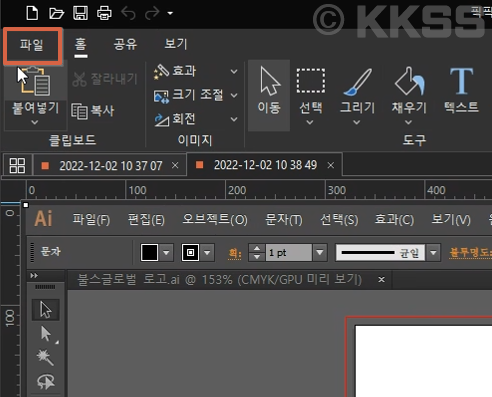Screen dimensions: 492x397
Task: Select Illustrator's Direct Selection tool
Action: pyautogui.click(x=46, y=334)
